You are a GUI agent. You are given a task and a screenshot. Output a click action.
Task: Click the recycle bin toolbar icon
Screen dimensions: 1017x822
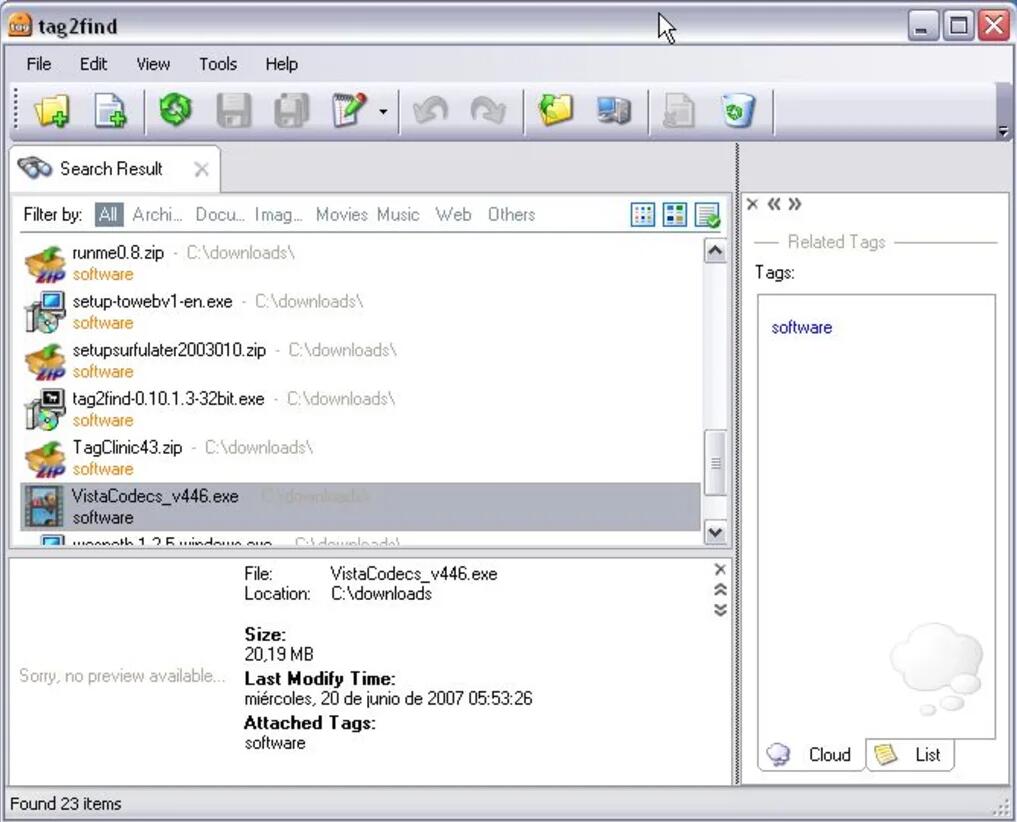point(738,110)
